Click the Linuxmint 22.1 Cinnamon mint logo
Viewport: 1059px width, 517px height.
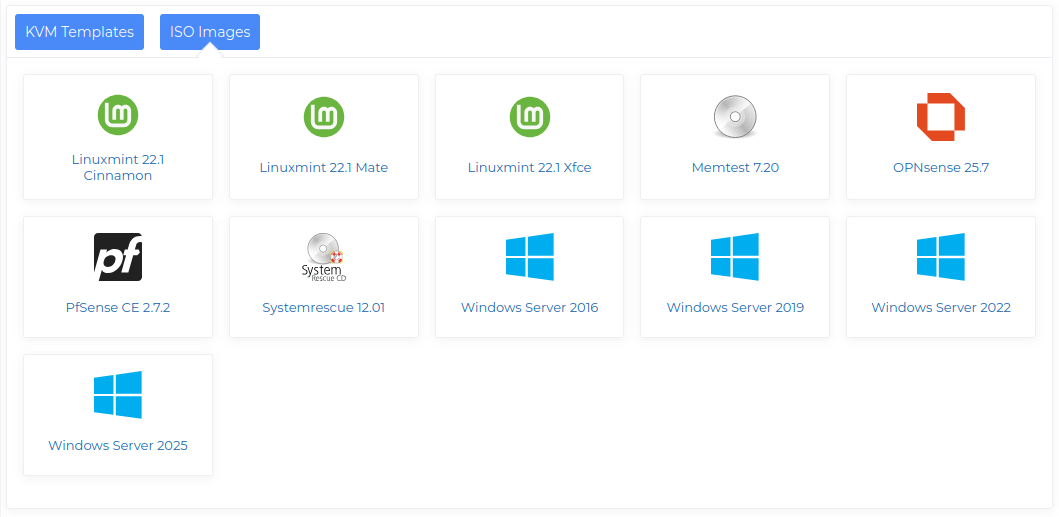click(x=118, y=116)
